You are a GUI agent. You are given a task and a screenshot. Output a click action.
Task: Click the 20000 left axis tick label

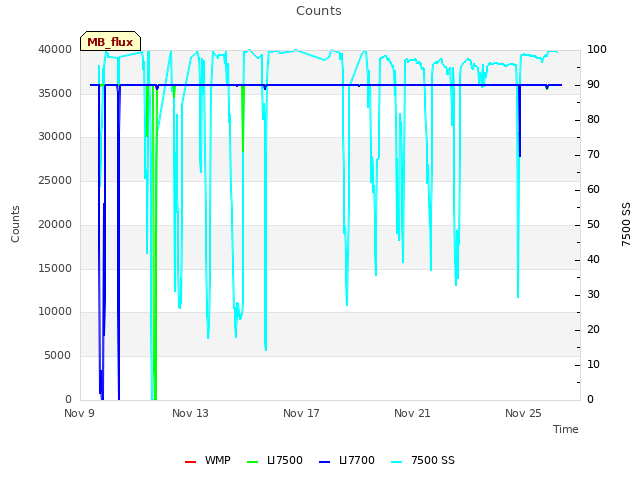point(55,224)
